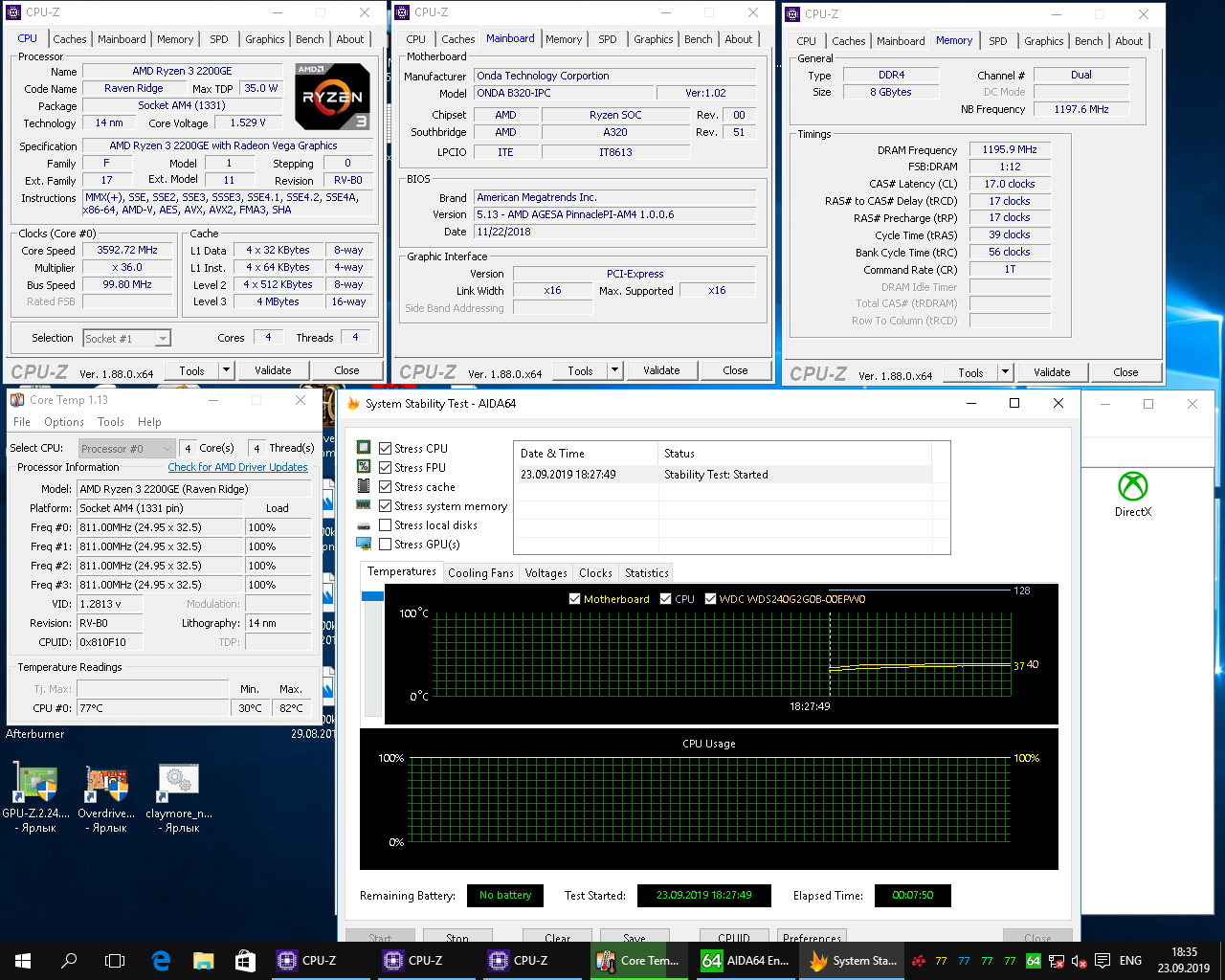Hide the CPU temperature graph line

(x=665, y=599)
